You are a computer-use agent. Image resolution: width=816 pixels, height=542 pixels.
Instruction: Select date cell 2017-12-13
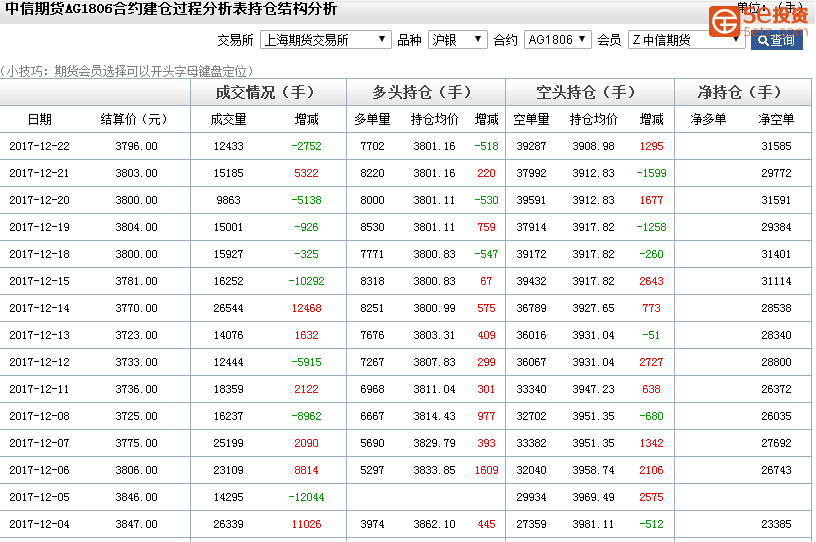[39, 335]
